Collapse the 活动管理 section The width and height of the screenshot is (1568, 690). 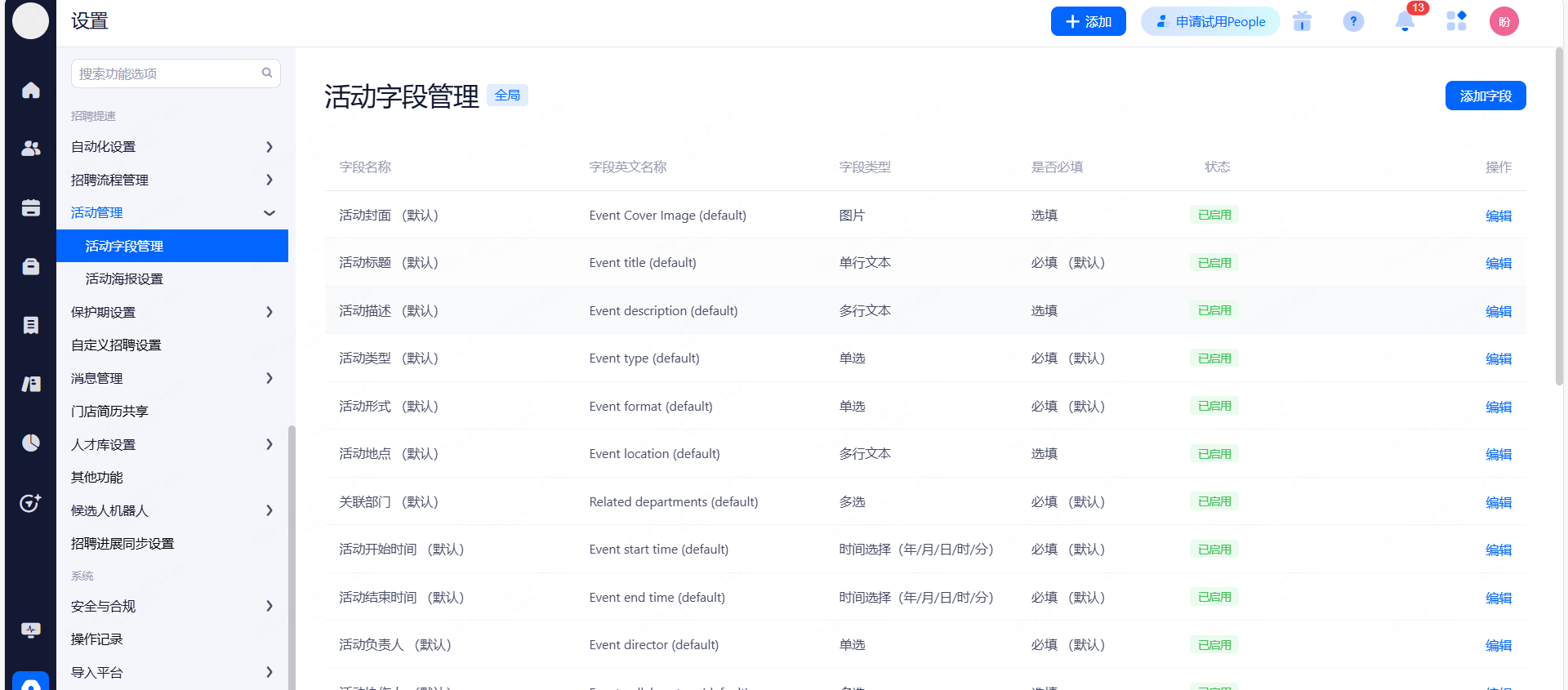click(x=171, y=213)
